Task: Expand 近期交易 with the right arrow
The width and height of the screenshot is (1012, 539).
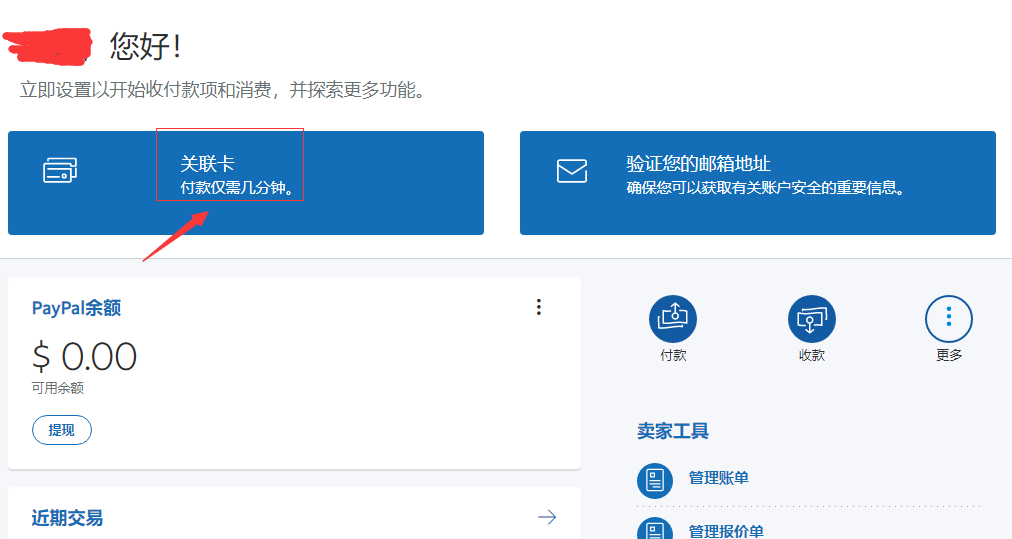Action: (547, 517)
